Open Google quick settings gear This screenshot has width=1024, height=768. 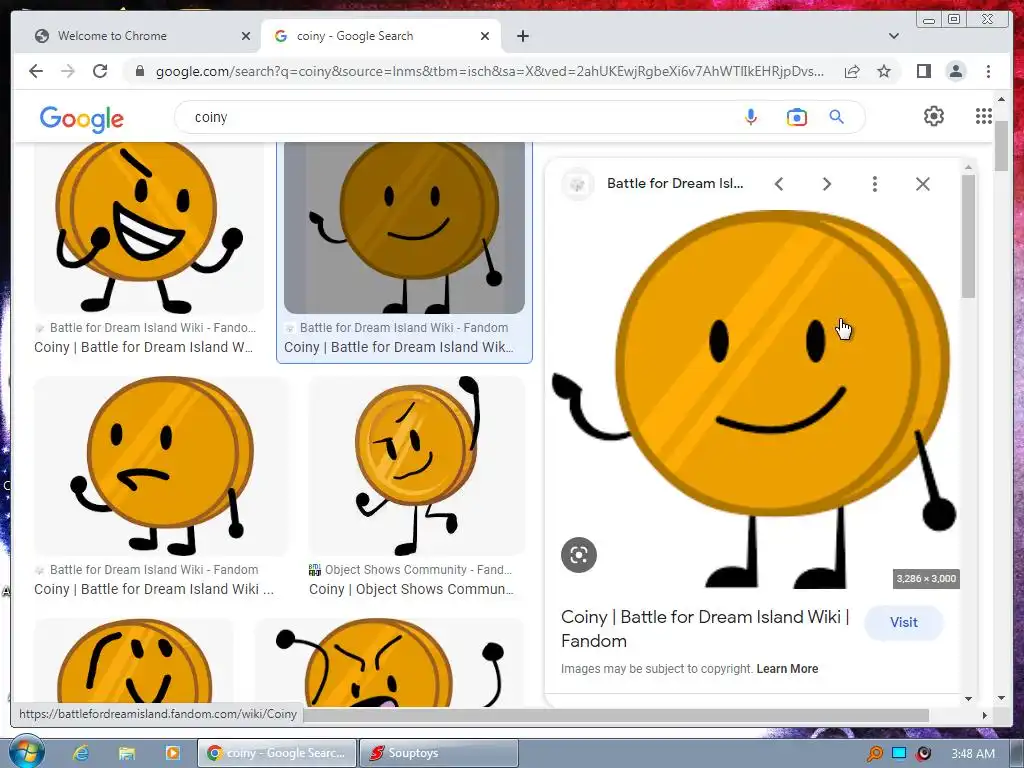click(x=934, y=116)
